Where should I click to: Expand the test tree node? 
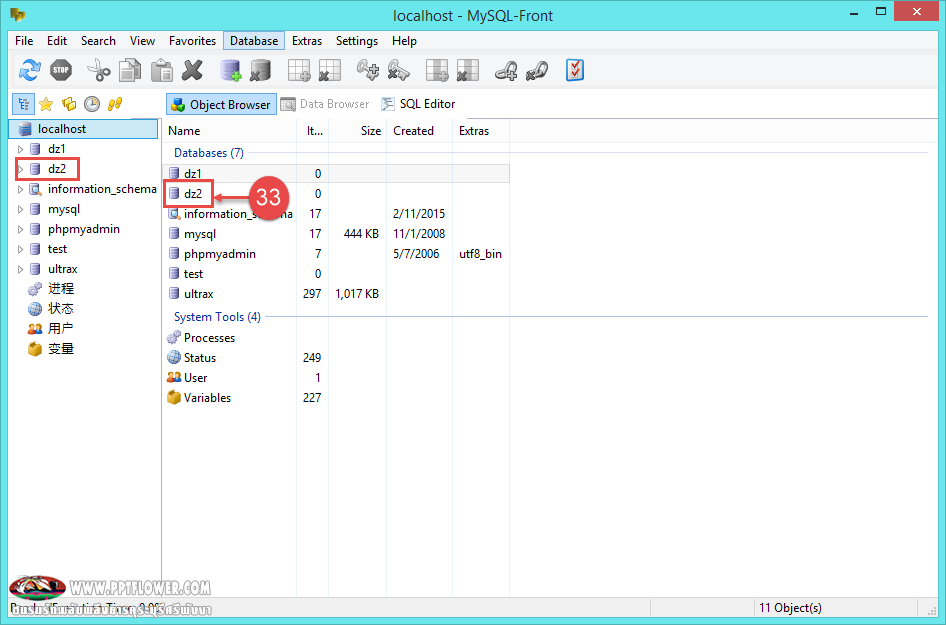[x=21, y=249]
